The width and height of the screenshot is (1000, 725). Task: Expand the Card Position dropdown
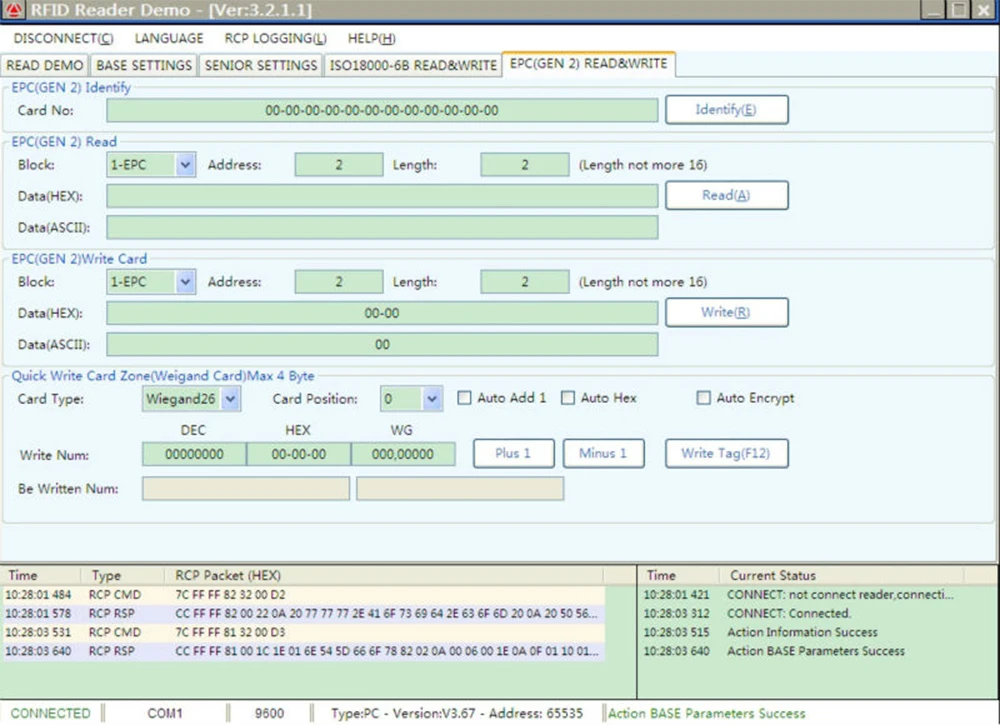(x=432, y=399)
